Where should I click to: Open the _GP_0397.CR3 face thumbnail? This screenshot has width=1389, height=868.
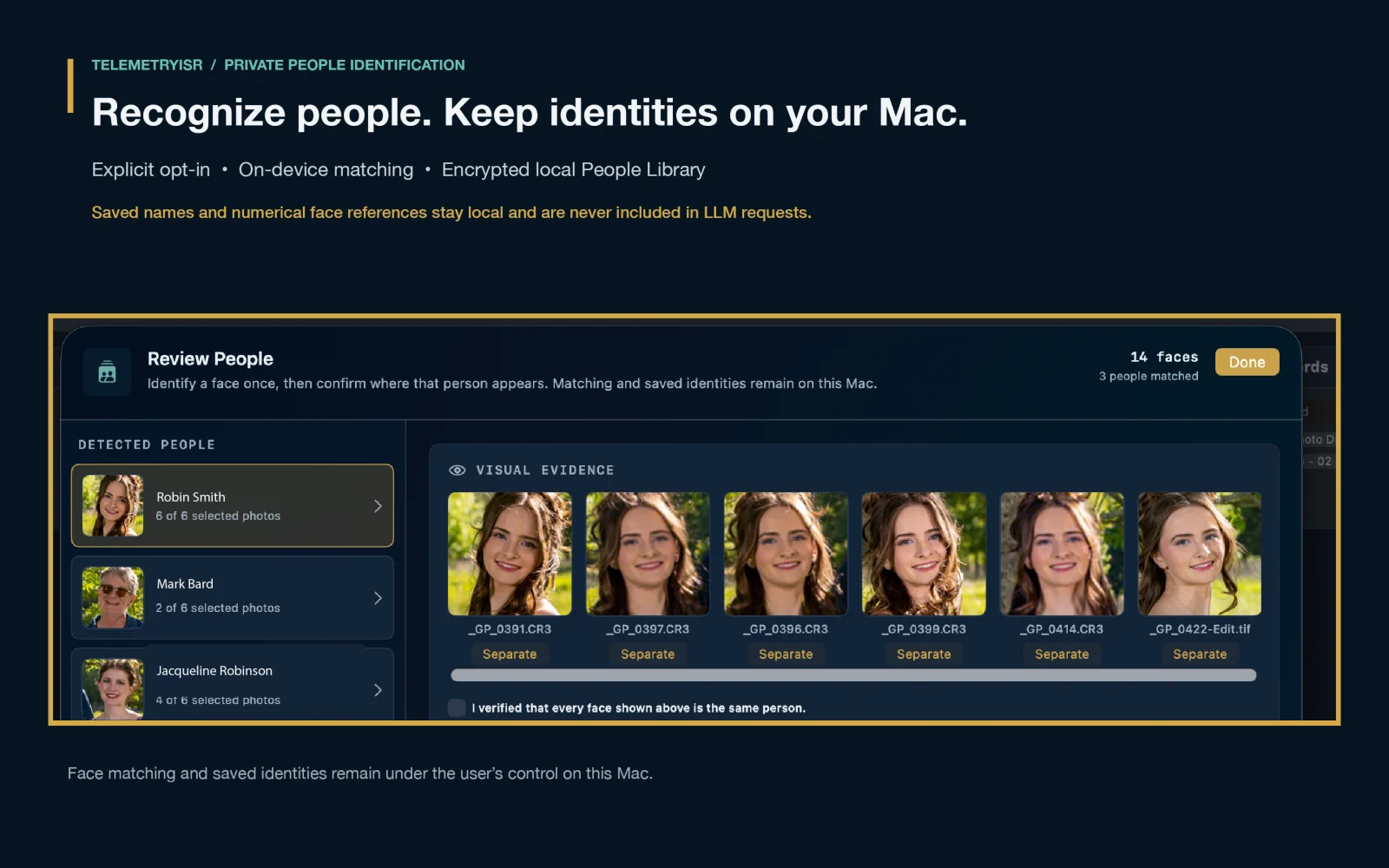click(648, 554)
